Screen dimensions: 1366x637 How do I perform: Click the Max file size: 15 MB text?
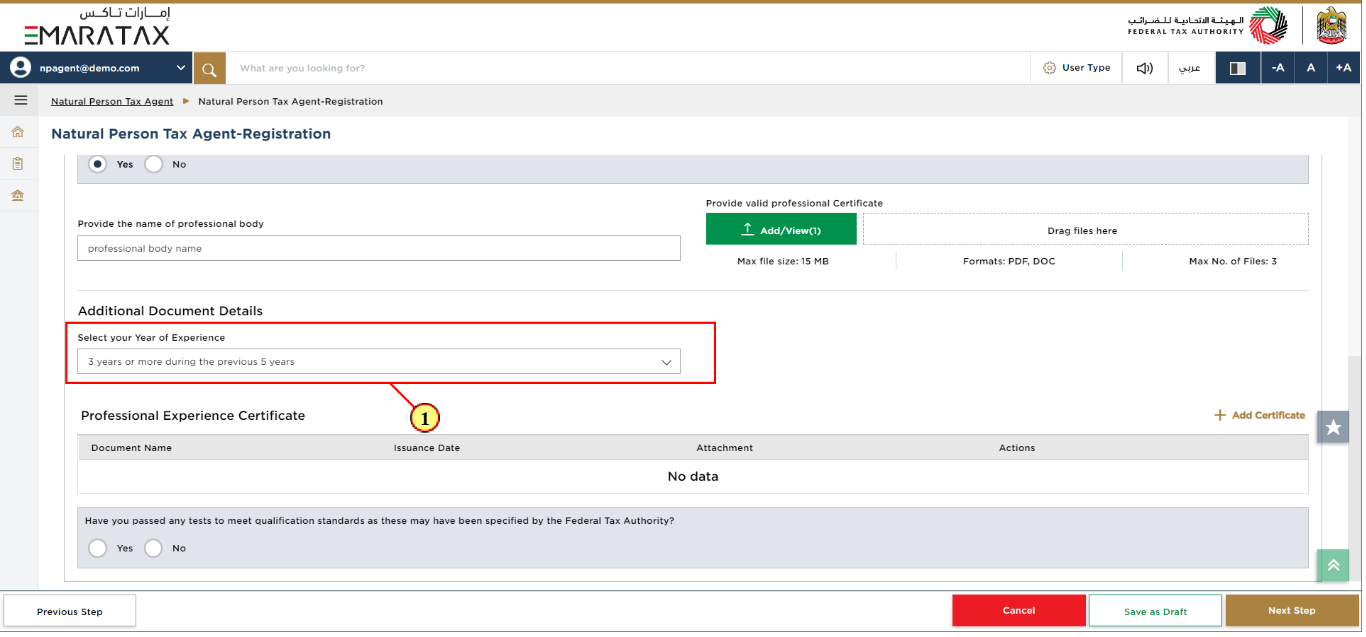click(783, 261)
